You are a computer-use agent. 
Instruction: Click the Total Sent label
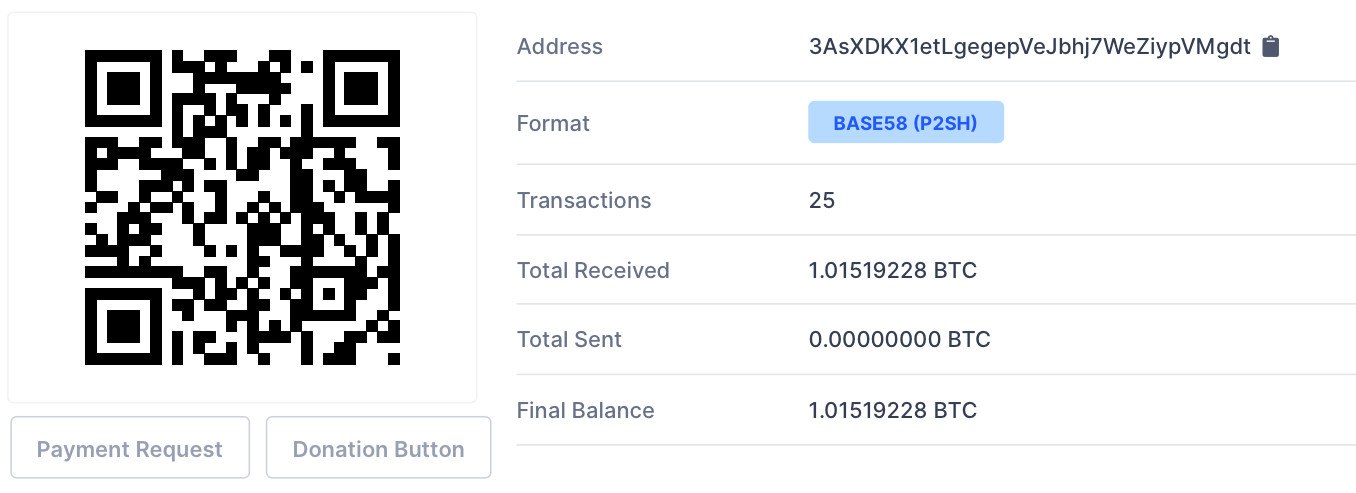[569, 339]
